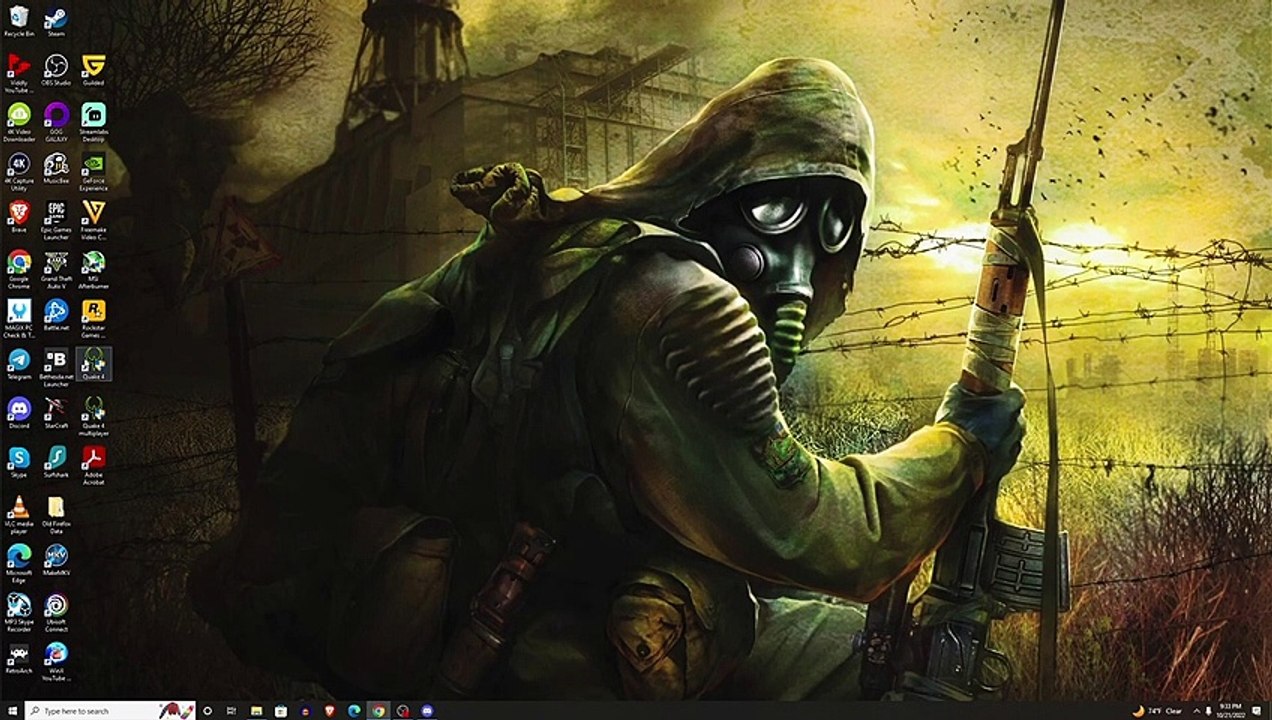1272x720 pixels.
Task: Select the MP3 Skype Recorder icon
Action: point(18,611)
